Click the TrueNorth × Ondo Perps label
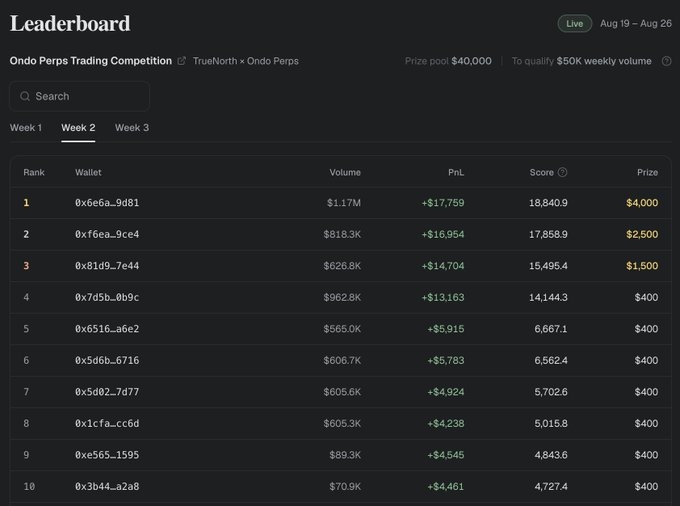 (245, 61)
